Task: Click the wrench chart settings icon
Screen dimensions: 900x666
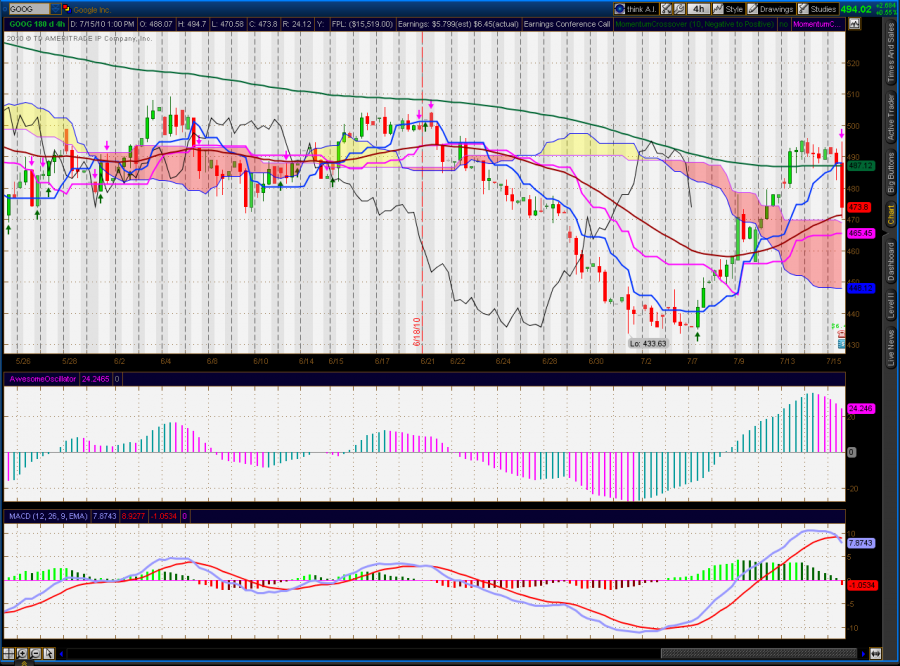Action: pos(680,9)
